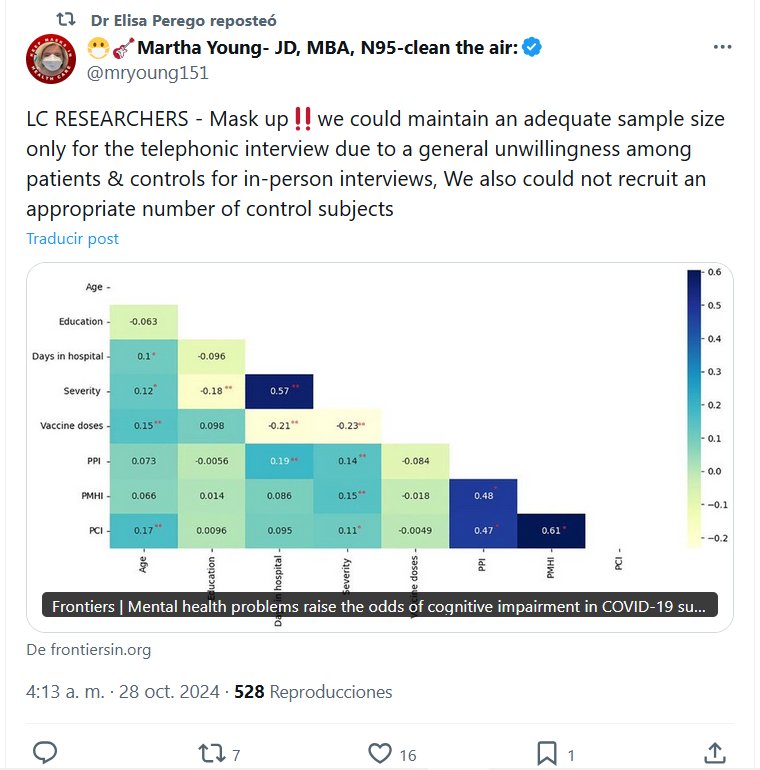
Task: Click the blue verified badge
Action: [x=533, y=48]
